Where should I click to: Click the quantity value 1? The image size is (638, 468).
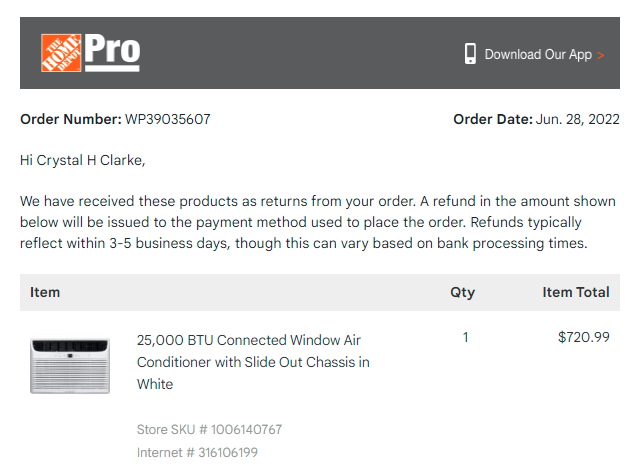click(465, 337)
